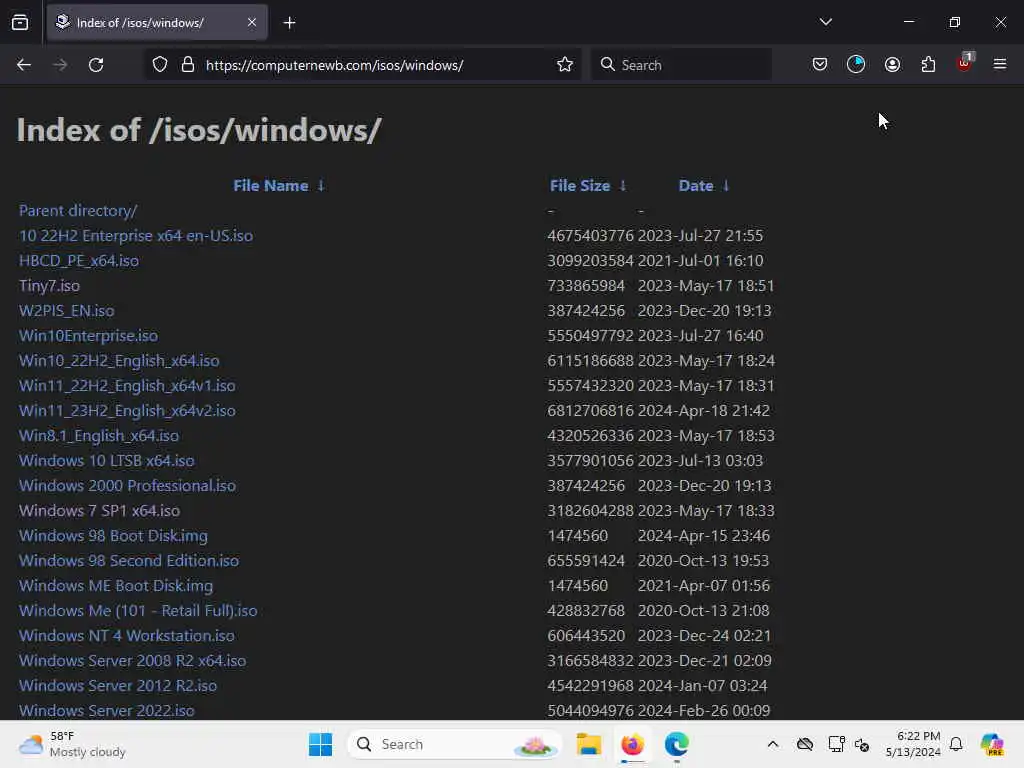
Task: Open Windows Server 2012 R2.iso link
Action: [x=118, y=686]
